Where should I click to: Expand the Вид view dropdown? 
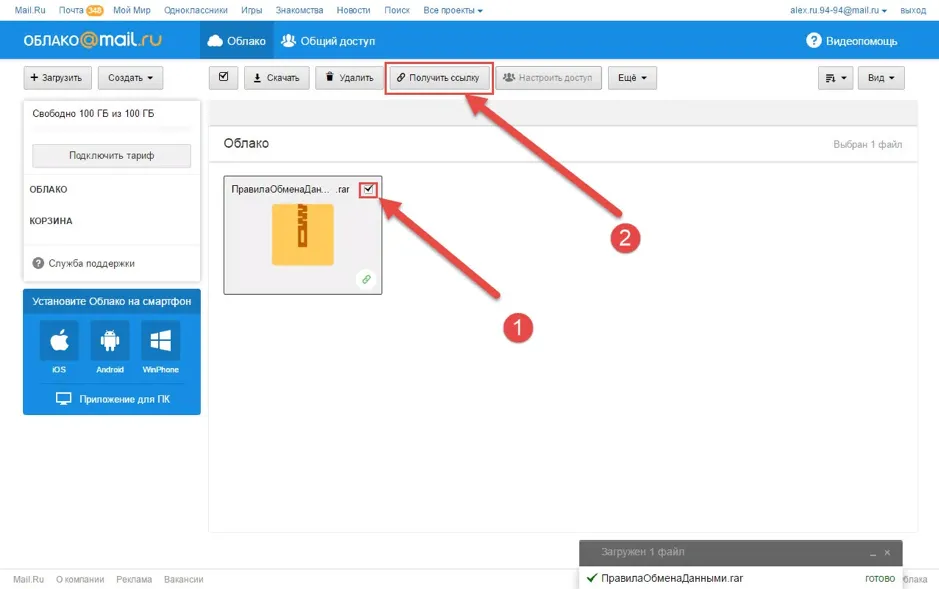pos(881,78)
